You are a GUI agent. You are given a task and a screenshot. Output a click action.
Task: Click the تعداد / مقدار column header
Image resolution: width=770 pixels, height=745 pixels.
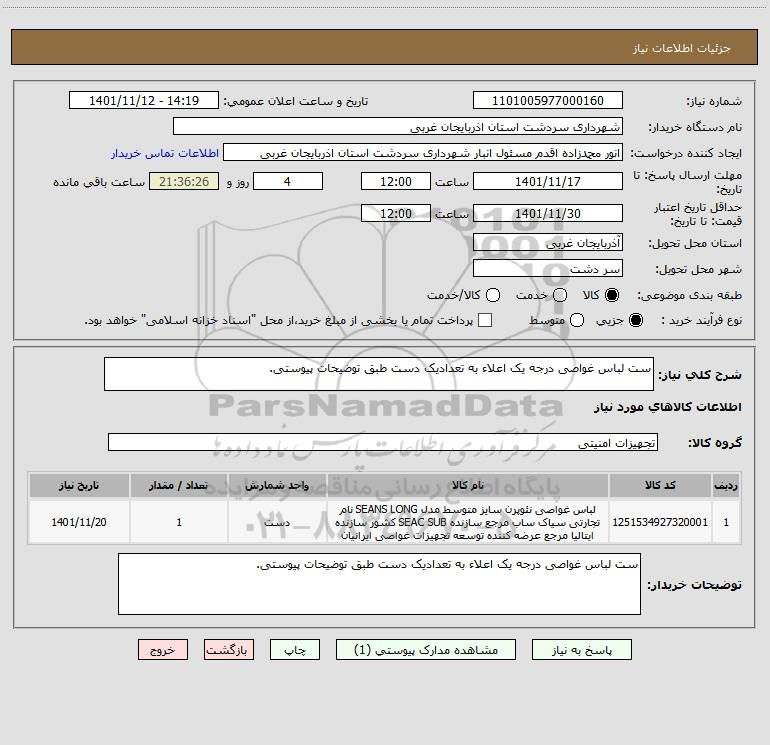pos(179,486)
